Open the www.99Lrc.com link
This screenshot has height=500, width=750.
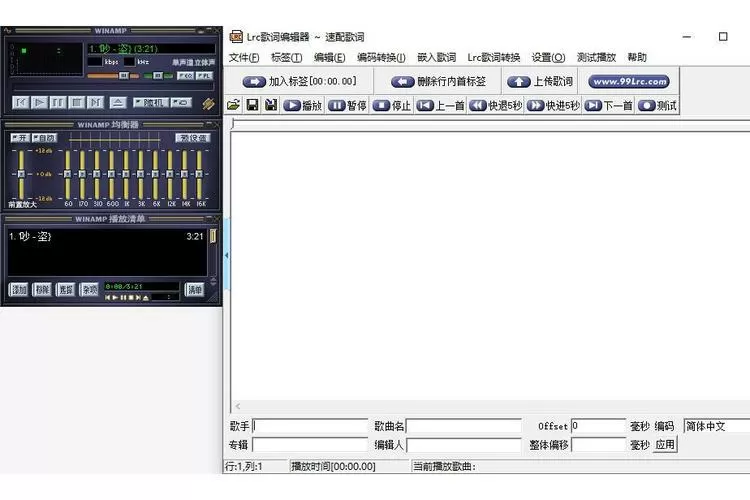[x=629, y=81]
